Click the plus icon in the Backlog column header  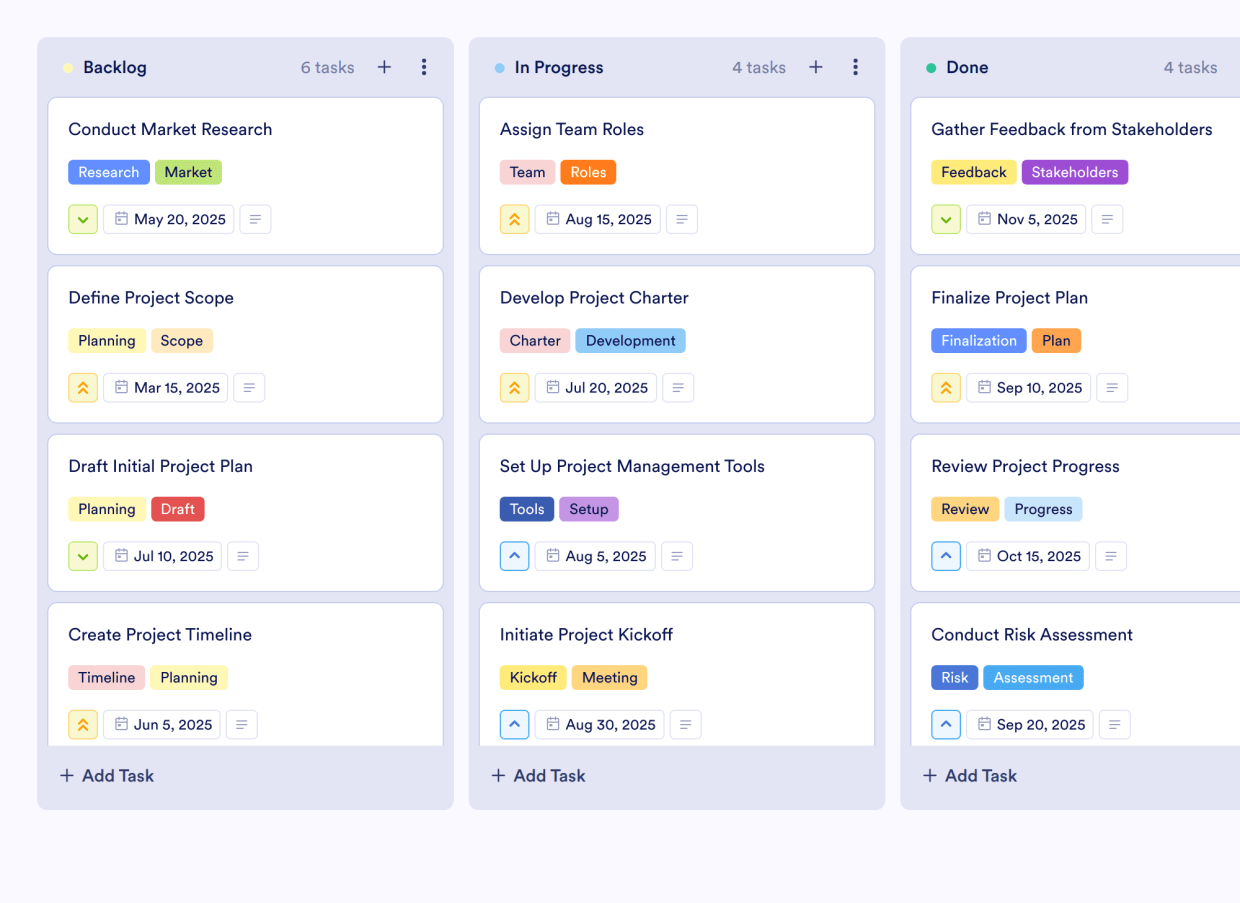coord(384,67)
